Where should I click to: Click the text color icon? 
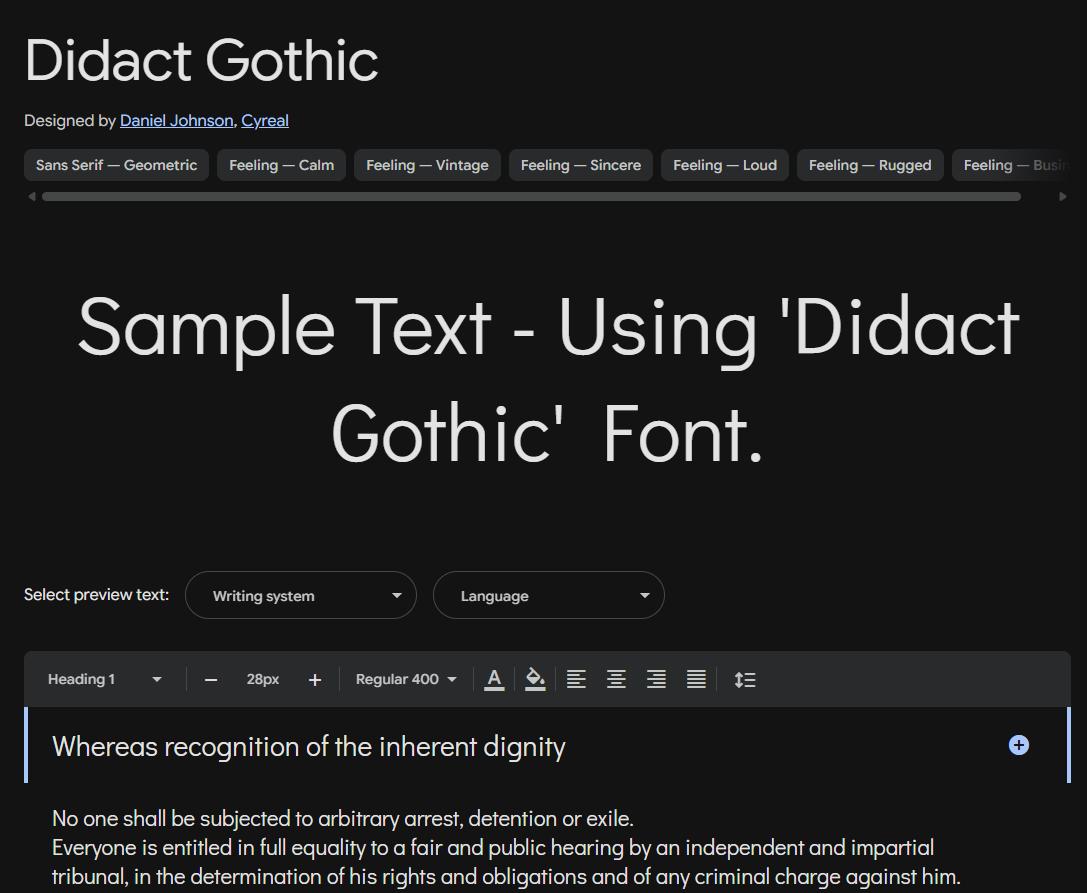[494, 679]
